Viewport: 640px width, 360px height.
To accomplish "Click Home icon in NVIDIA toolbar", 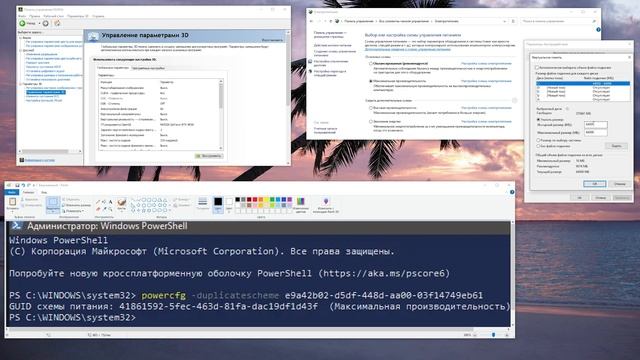I will tap(57, 23).
